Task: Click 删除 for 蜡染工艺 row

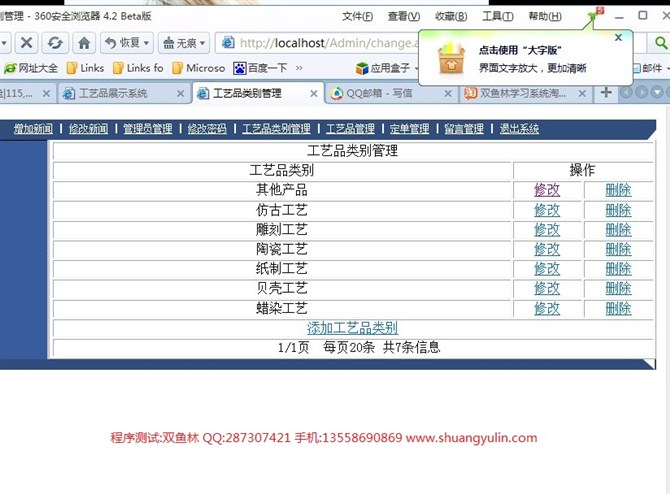Action: pos(618,309)
